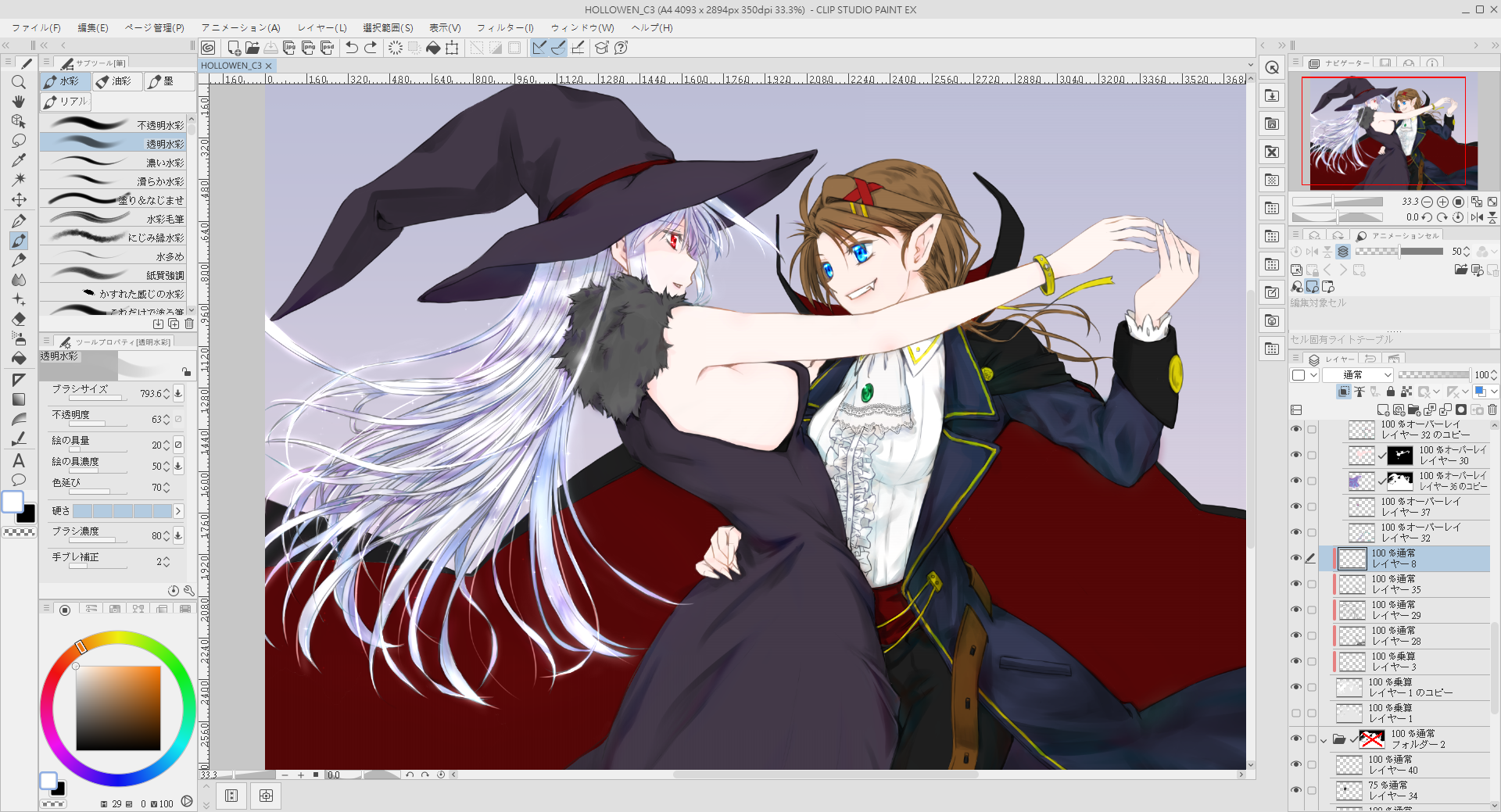1501x812 pixels.
Task: Open canvas tab list dropdown arrow
Action: coord(1250,66)
